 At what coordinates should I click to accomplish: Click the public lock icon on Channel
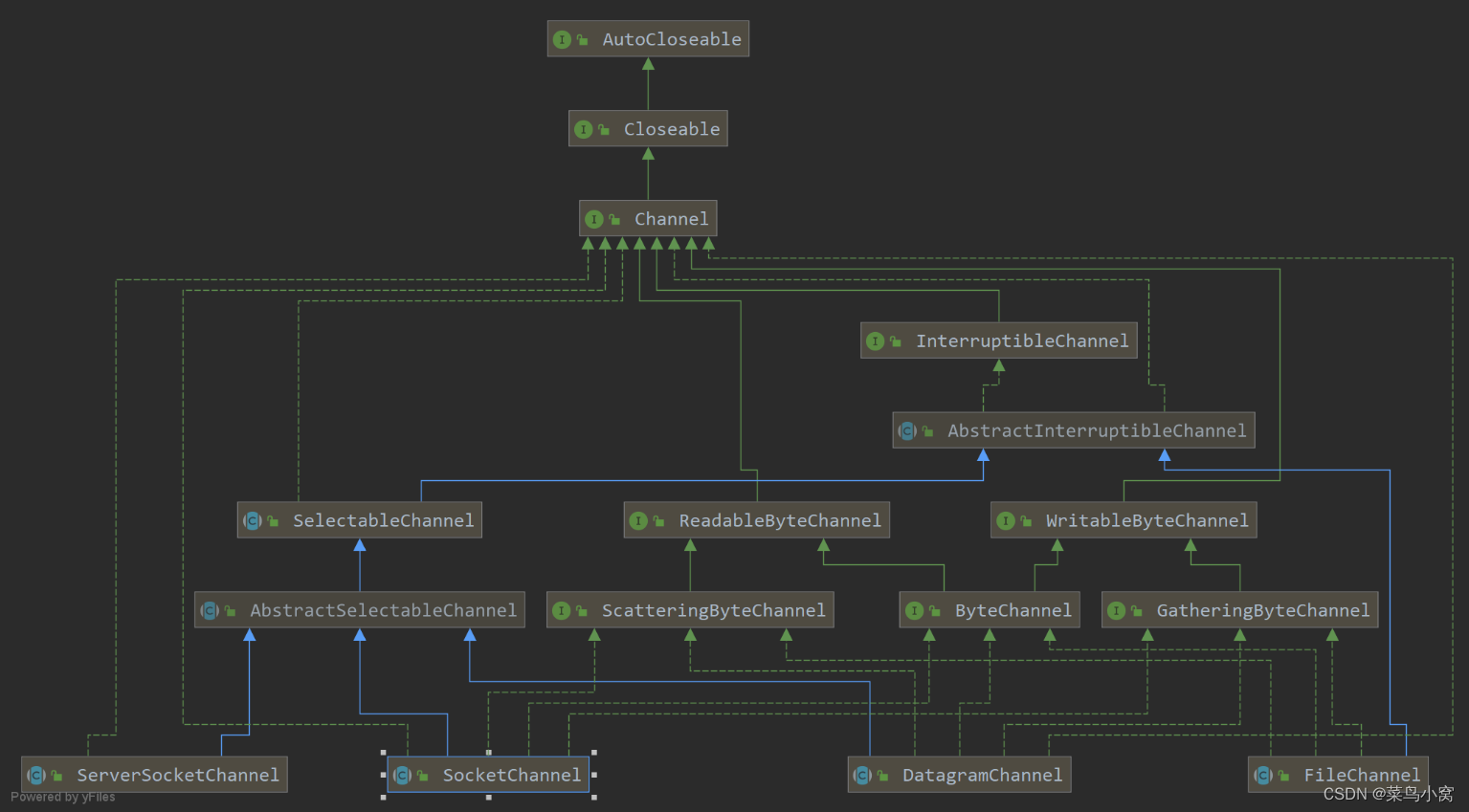(x=613, y=219)
